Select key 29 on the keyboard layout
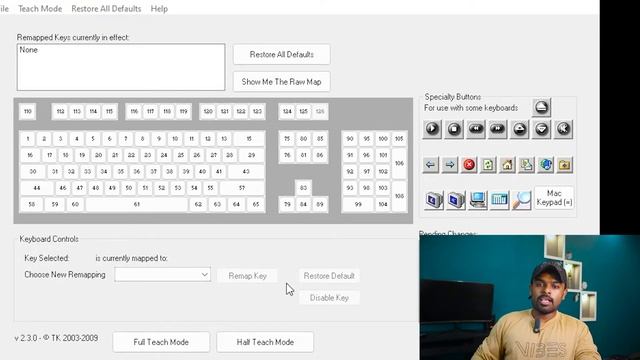 [x=251, y=155]
